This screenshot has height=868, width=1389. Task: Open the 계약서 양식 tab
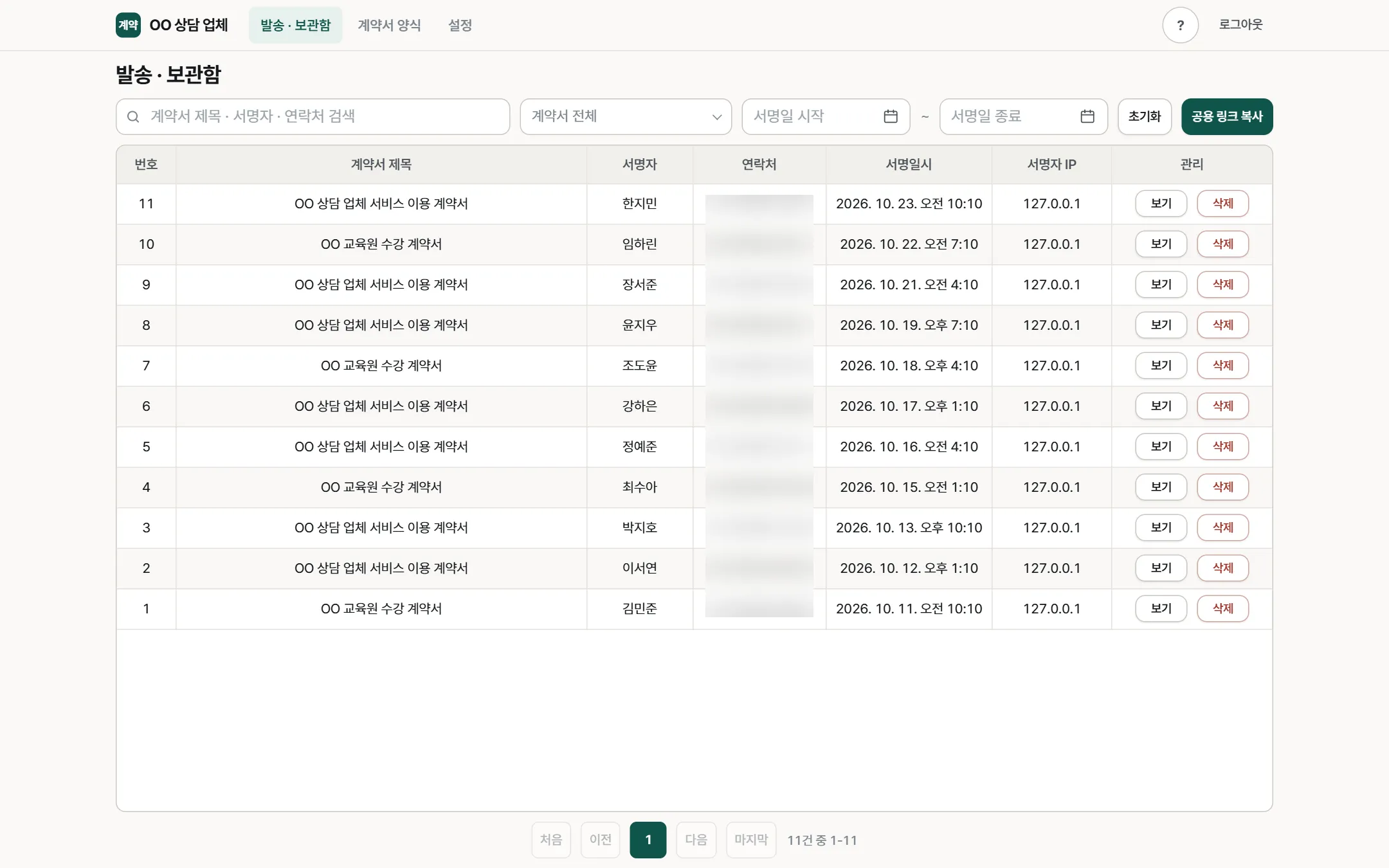[x=389, y=25]
